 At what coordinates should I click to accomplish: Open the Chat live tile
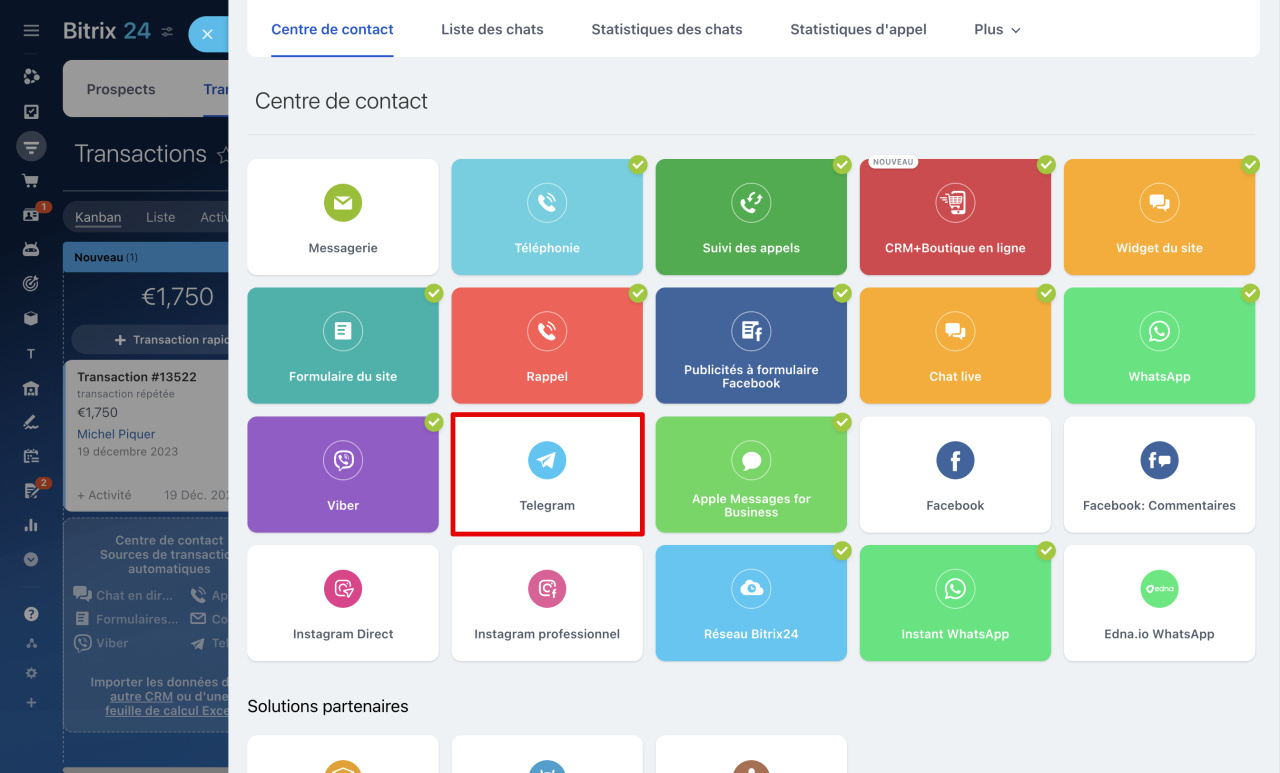pyautogui.click(x=955, y=346)
